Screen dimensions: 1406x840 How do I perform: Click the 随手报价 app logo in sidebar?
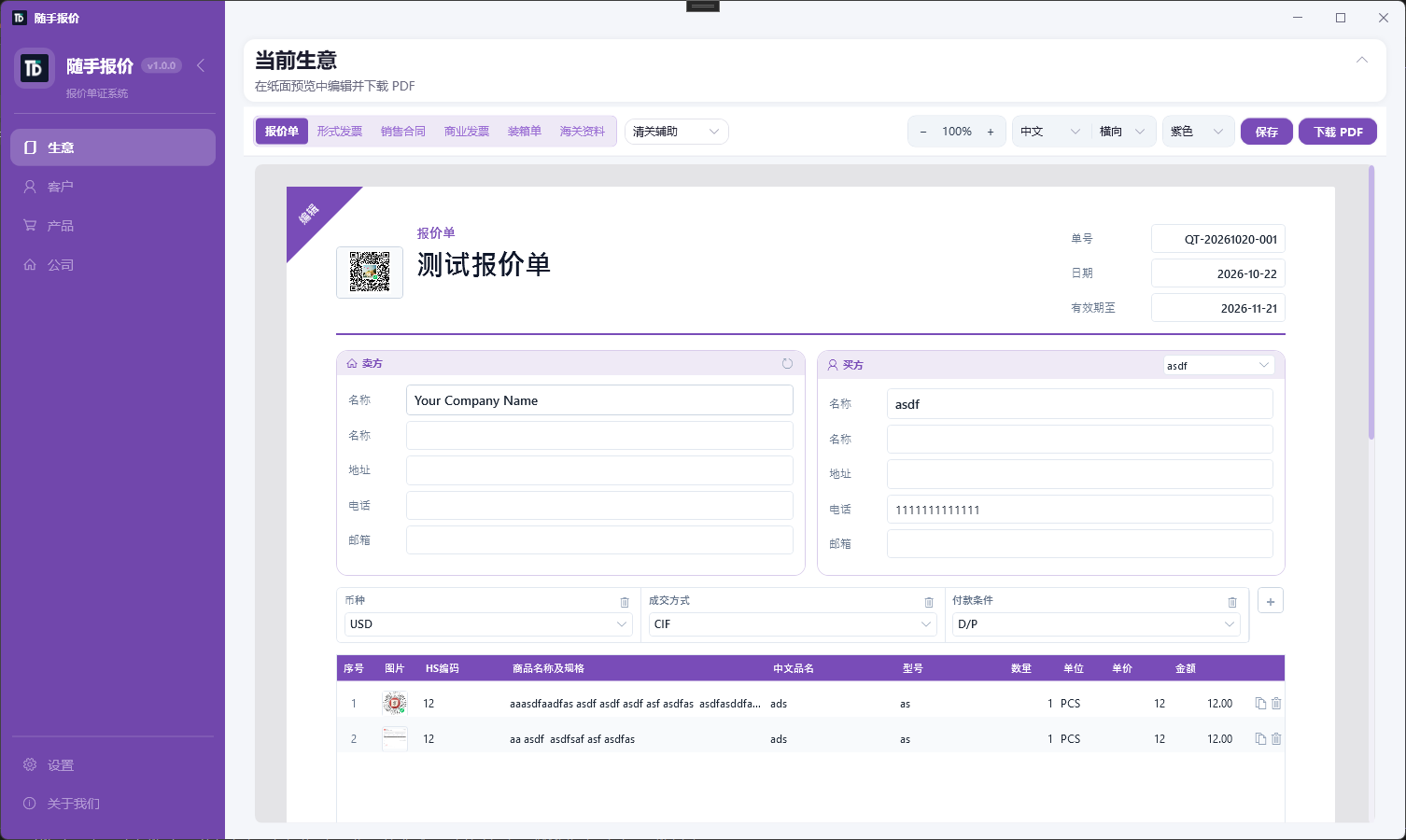[35, 68]
